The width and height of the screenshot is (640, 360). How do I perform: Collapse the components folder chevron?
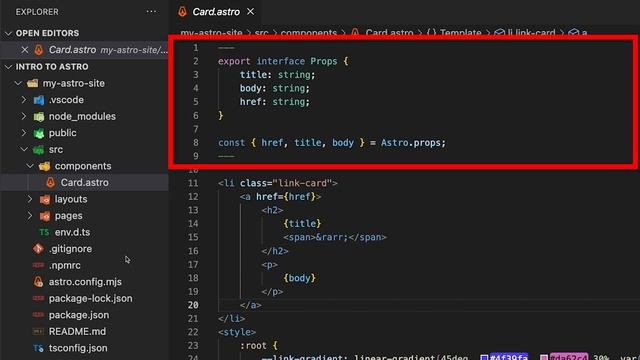[x=30, y=166]
